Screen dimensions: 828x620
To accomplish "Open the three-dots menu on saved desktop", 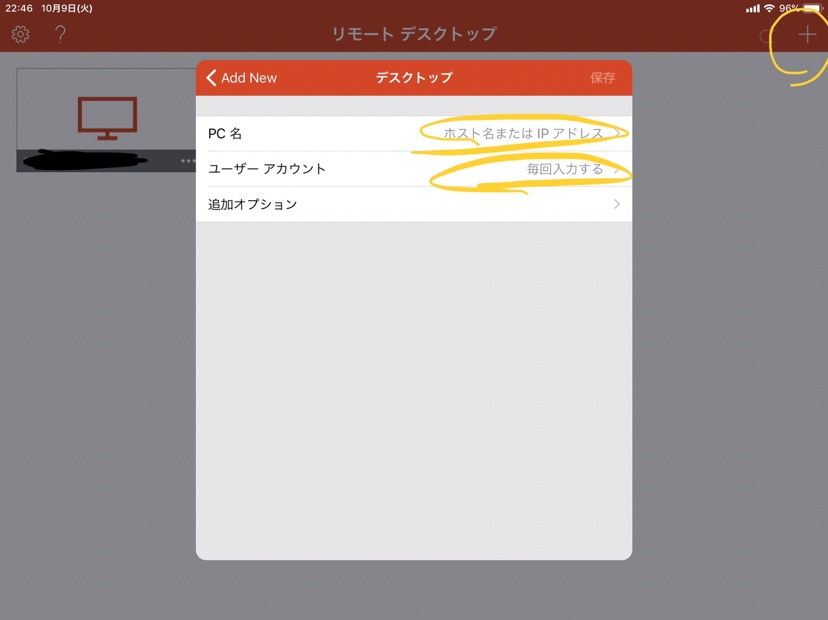I will pyautogui.click(x=187, y=161).
